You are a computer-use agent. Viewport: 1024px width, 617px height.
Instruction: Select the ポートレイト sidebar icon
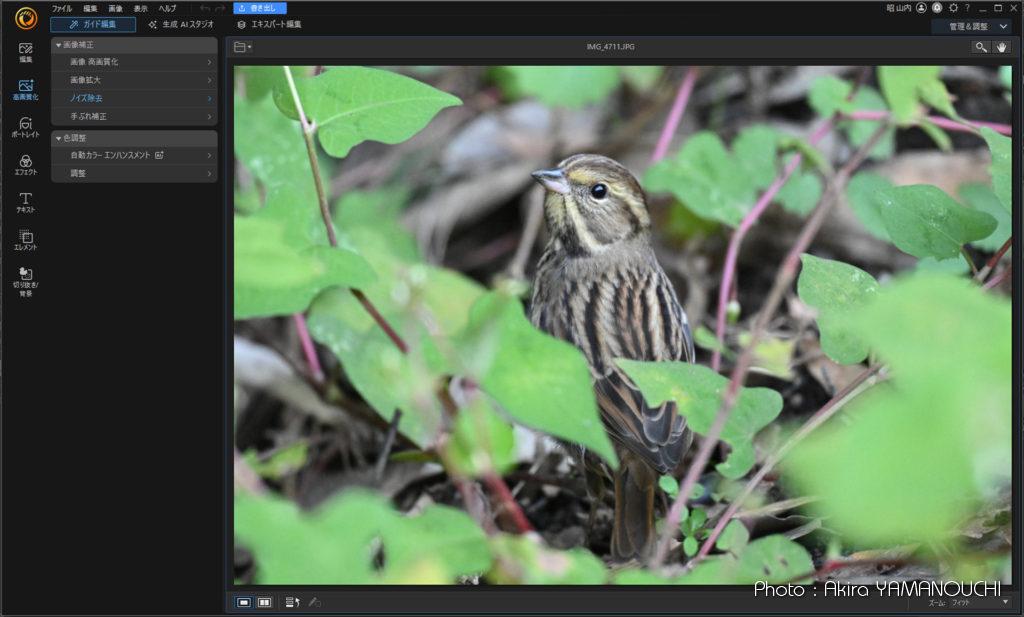(26, 127)
